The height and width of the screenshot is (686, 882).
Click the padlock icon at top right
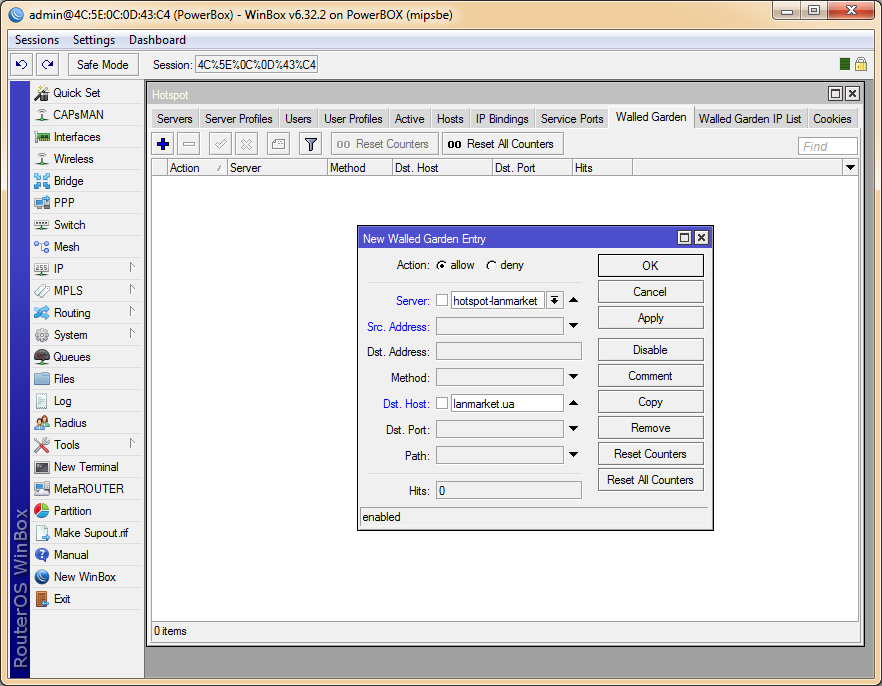point(860,64)
